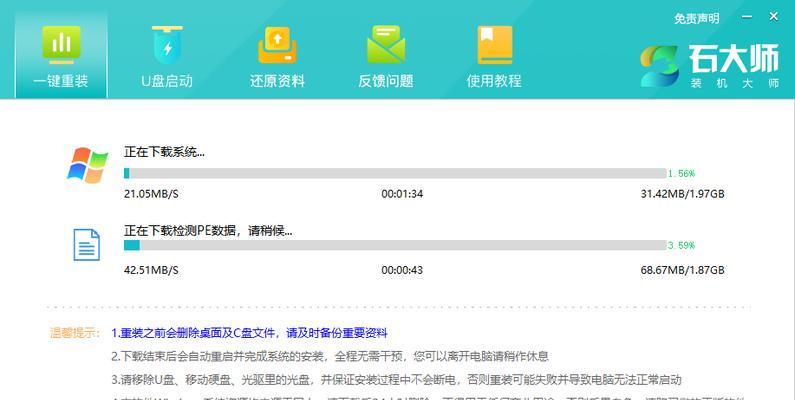The image size is (795, 400).
Task: Close the 石大师 window
Action: click(x=774, y=16)
